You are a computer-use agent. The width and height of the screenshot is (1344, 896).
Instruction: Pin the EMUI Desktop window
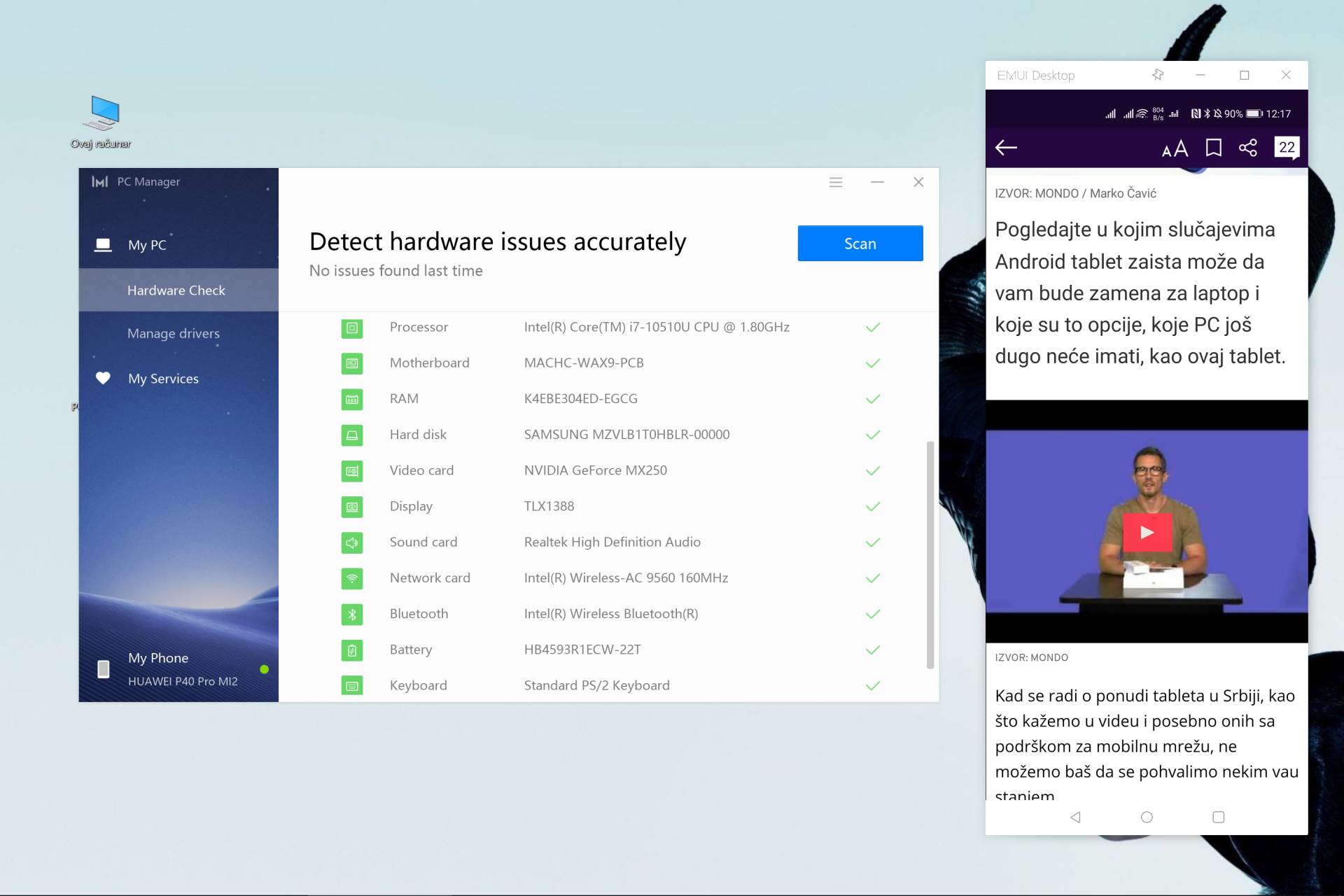1158,75
